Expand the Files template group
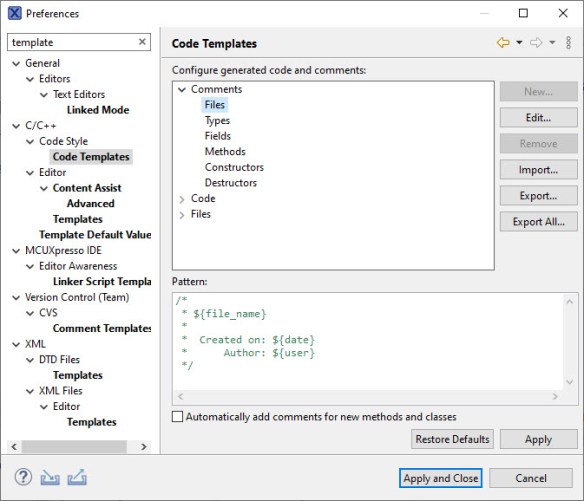 (x=182, y=215)
